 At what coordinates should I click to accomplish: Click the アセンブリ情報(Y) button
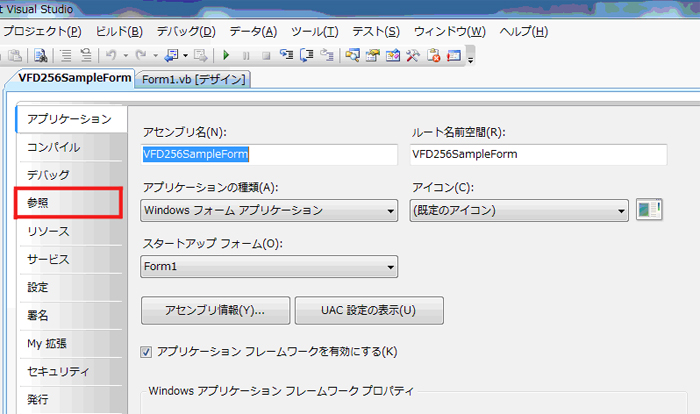click(216, 310)
